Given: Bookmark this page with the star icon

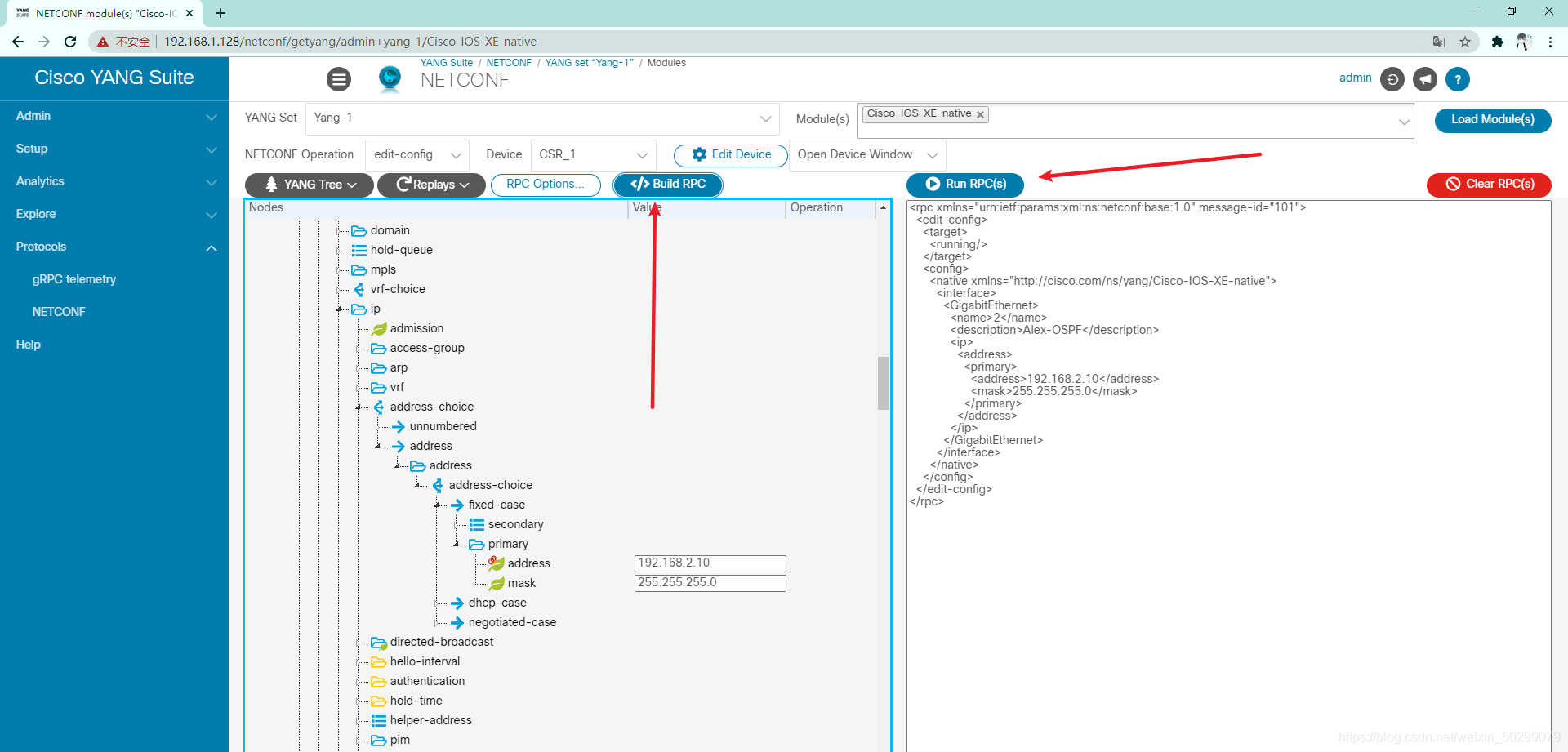Looking at the screenshot, I should tap(1465, 42).
